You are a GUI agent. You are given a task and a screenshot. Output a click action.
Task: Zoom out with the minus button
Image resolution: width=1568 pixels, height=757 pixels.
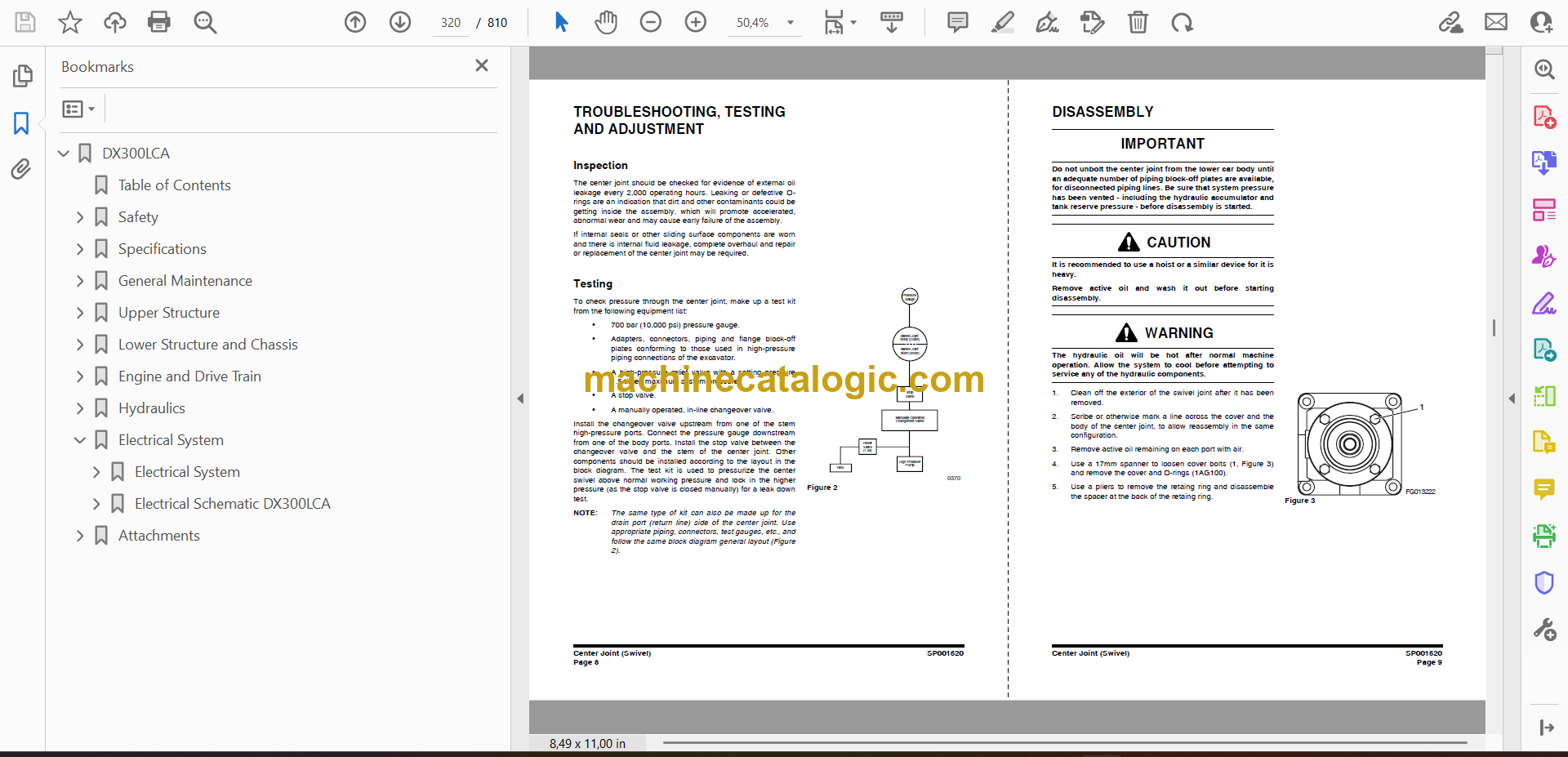(651, 22)
